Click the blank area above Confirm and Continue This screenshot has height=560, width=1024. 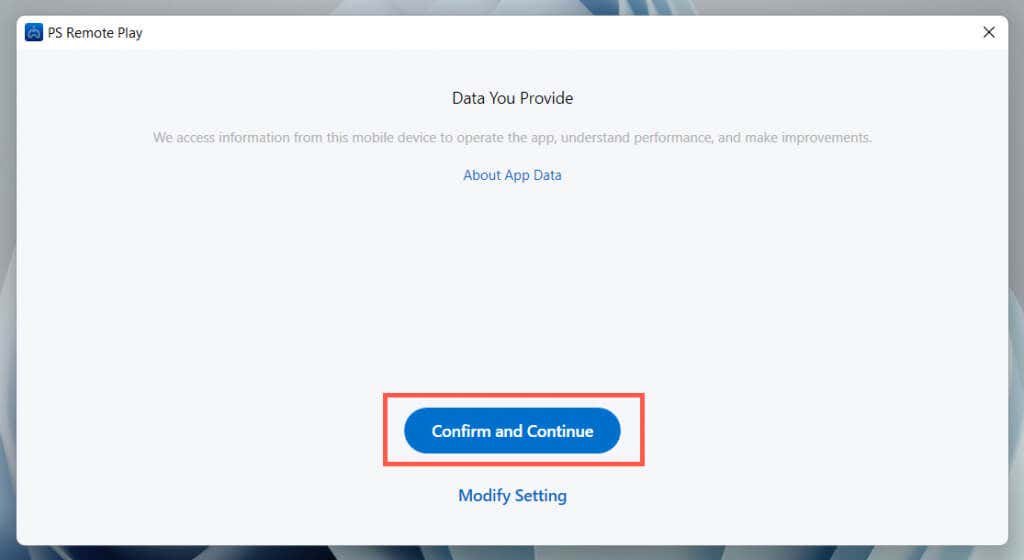[x=512, y=300]
